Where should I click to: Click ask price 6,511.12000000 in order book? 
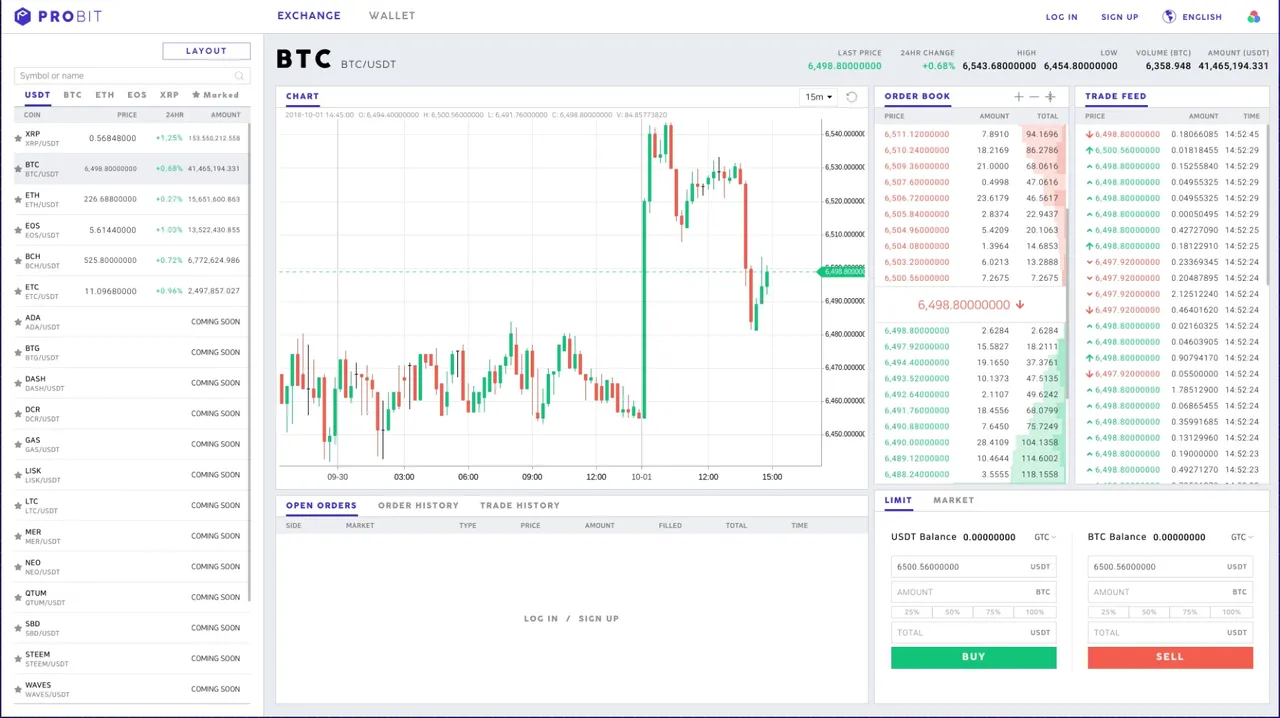pyautogui.click(x=917, y=134)
